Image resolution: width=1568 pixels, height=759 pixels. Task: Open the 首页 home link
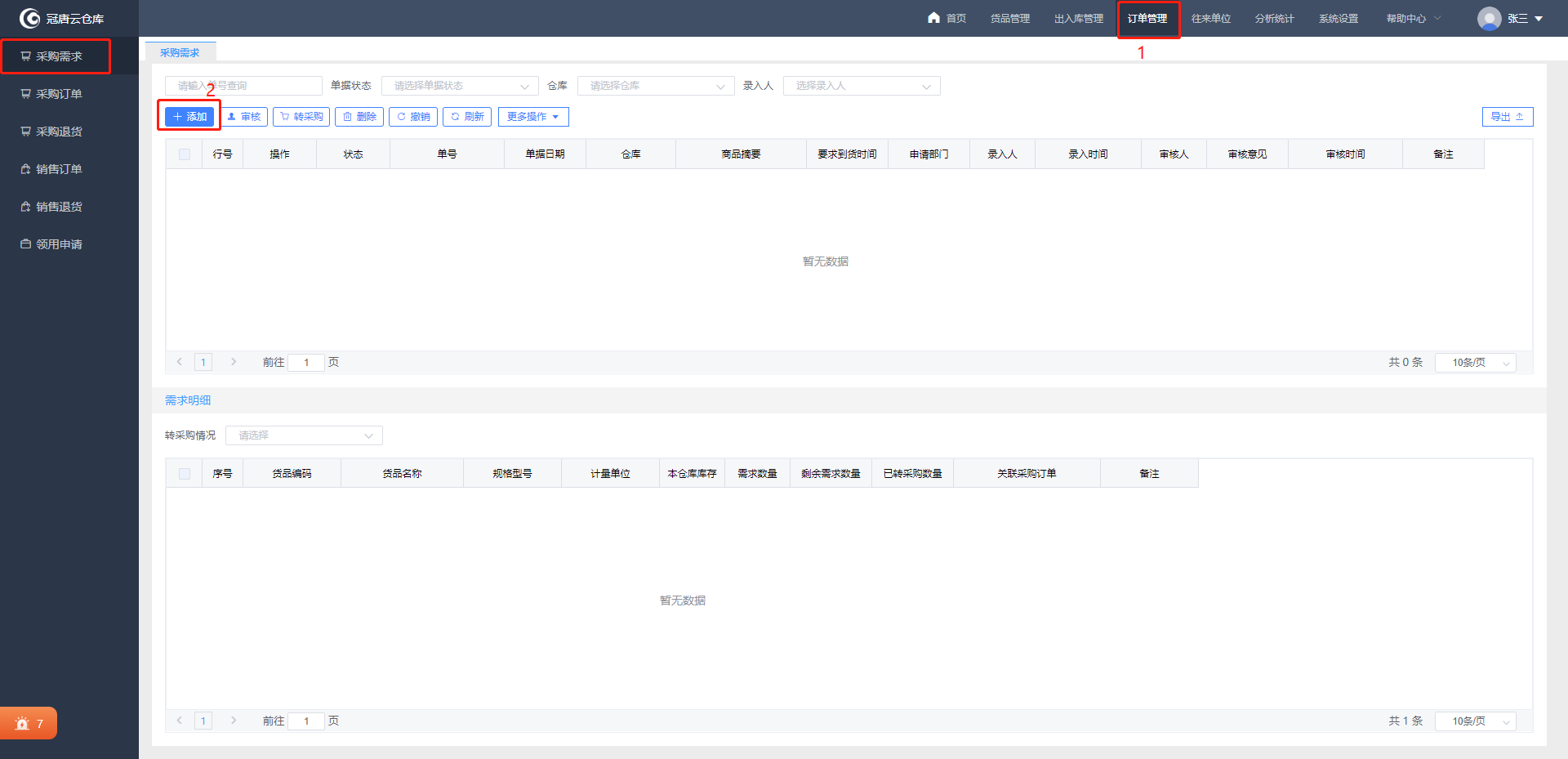tap(947, 18)
